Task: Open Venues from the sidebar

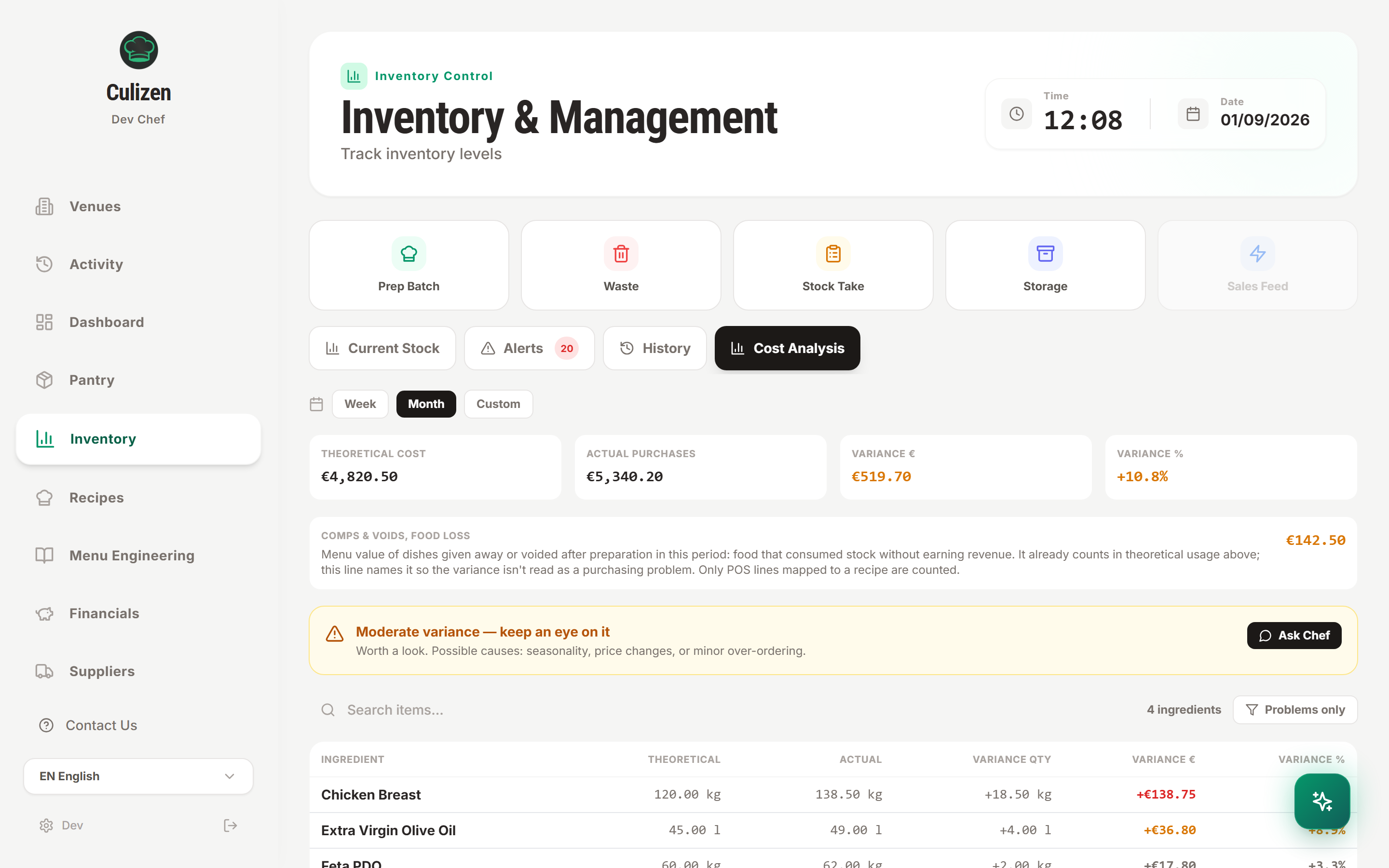Action: 138,206
